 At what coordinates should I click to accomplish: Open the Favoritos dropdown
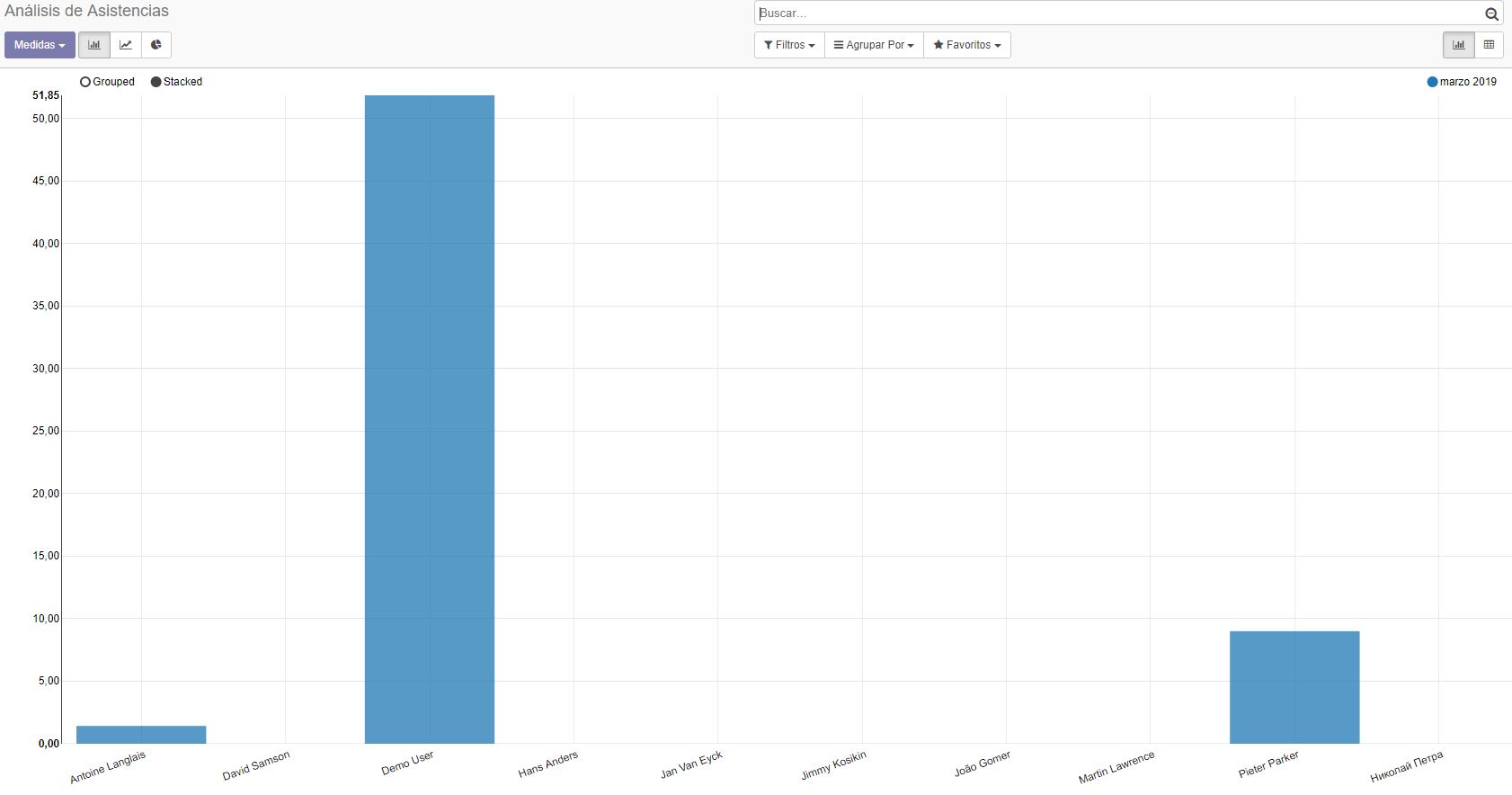click(967, 45)
